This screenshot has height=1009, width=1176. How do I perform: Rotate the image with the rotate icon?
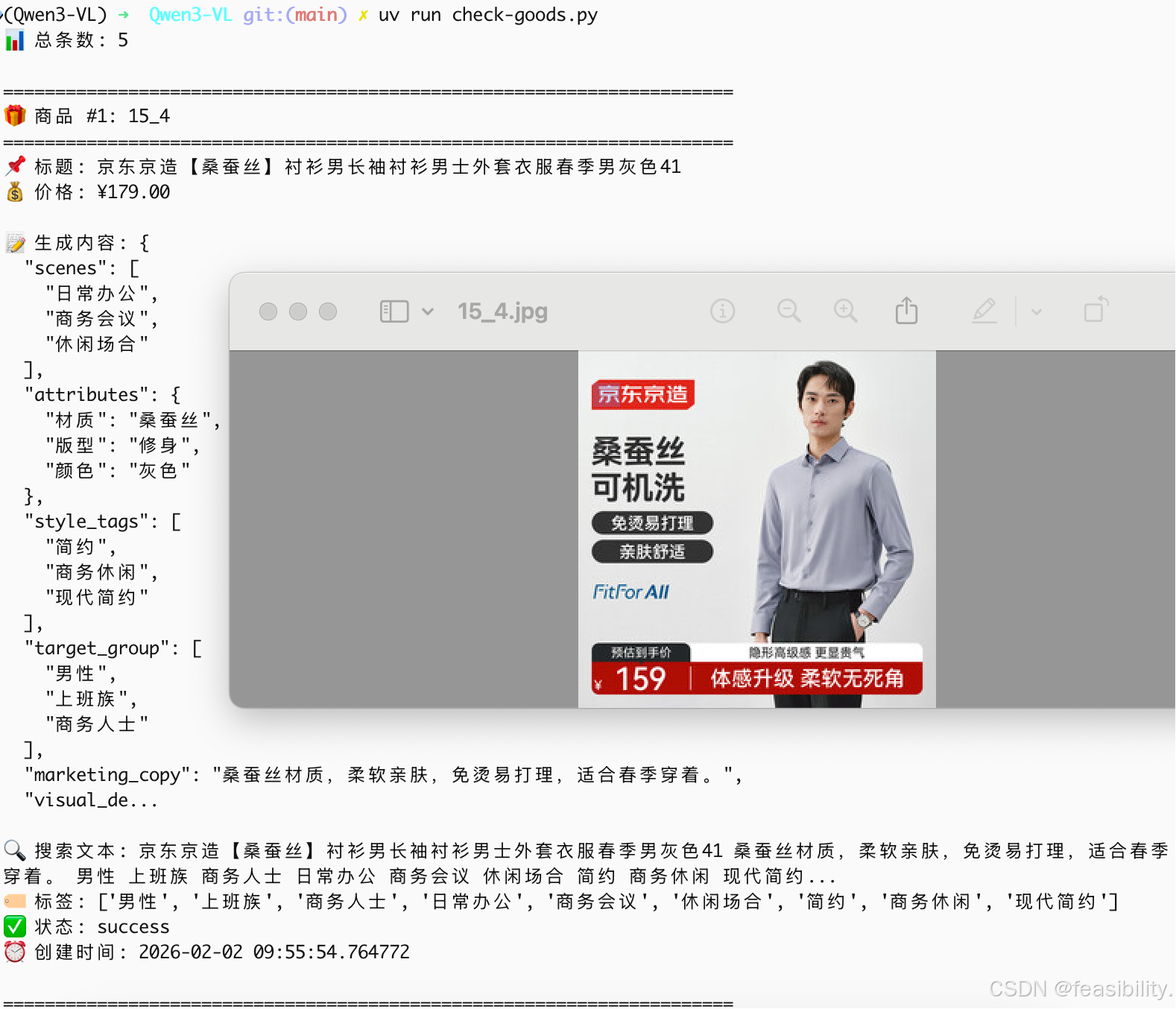coord(1096,309)
